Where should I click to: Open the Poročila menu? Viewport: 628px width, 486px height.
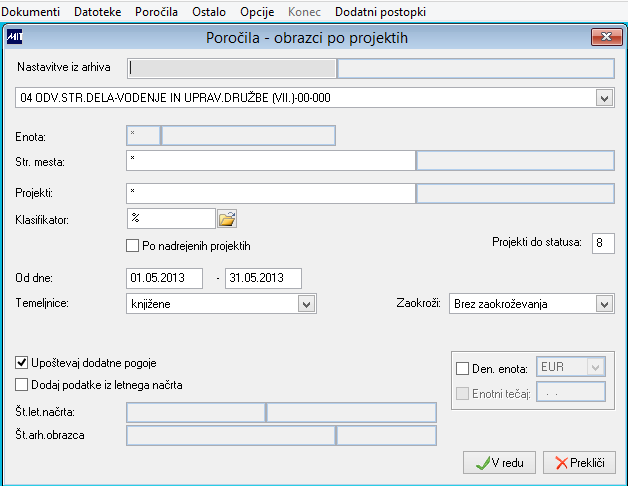(x=156, y=12)
